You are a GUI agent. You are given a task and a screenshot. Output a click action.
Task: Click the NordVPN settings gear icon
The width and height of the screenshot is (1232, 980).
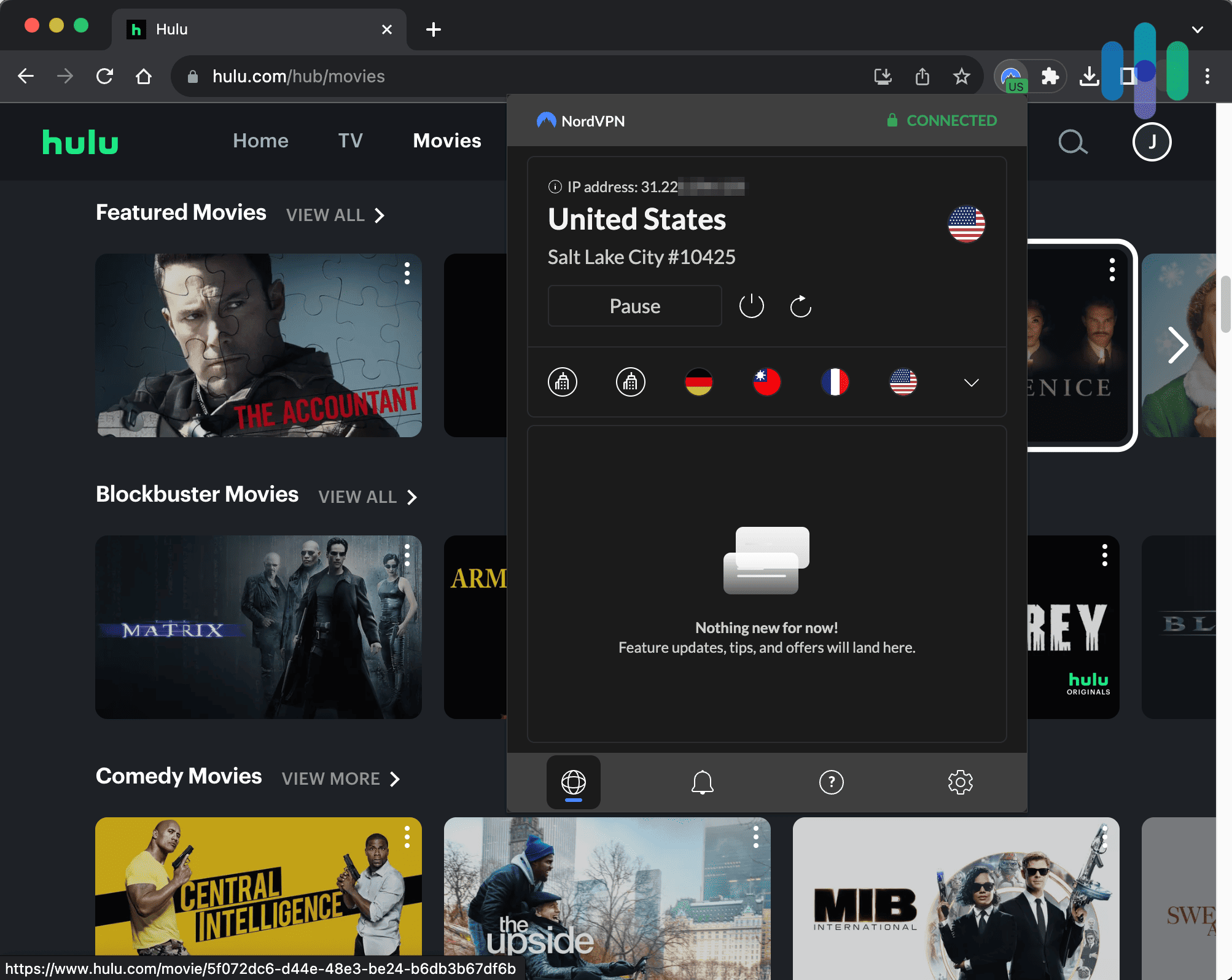[960, 782]
